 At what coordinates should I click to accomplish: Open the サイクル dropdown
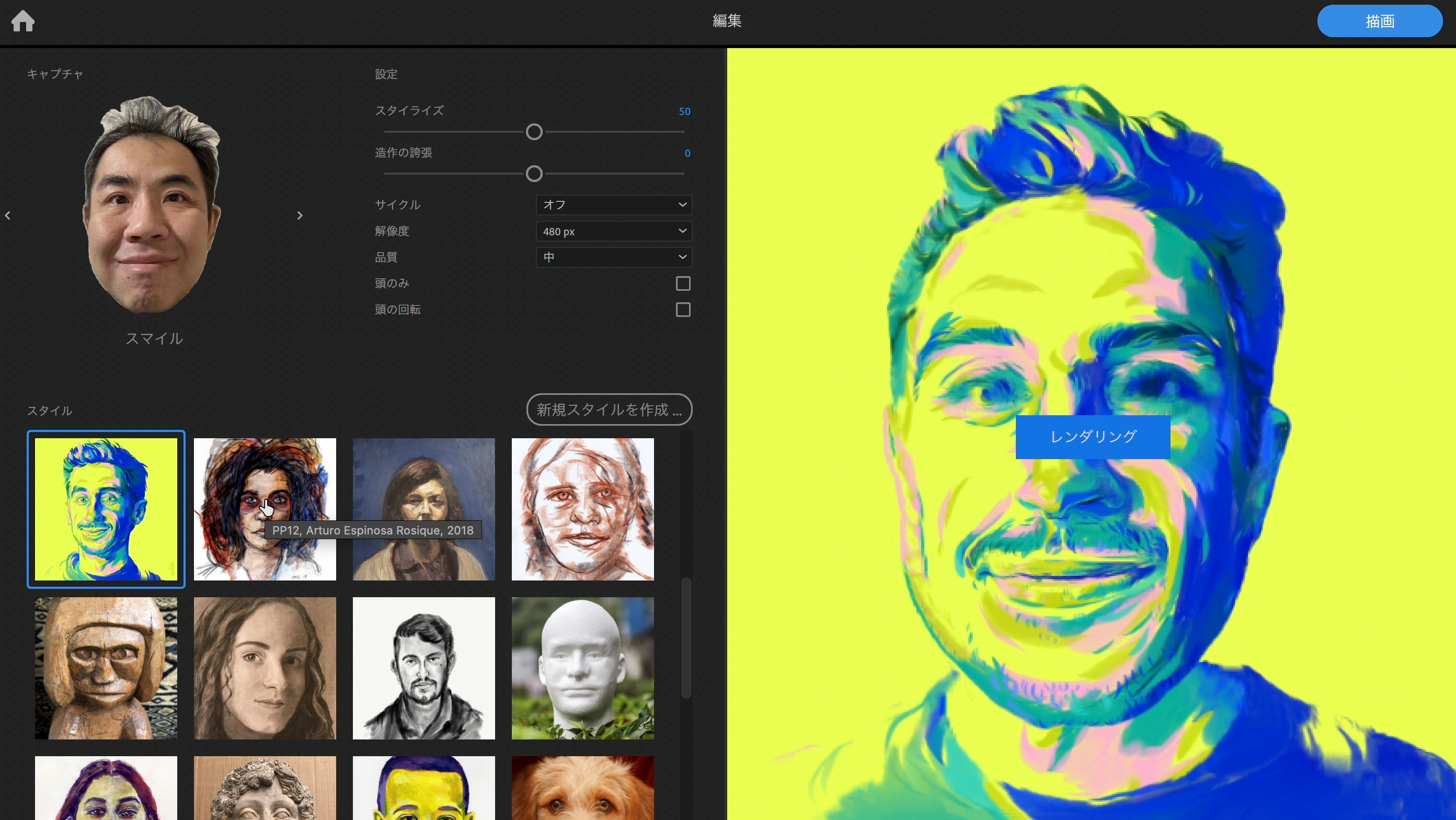pos(613,204)
